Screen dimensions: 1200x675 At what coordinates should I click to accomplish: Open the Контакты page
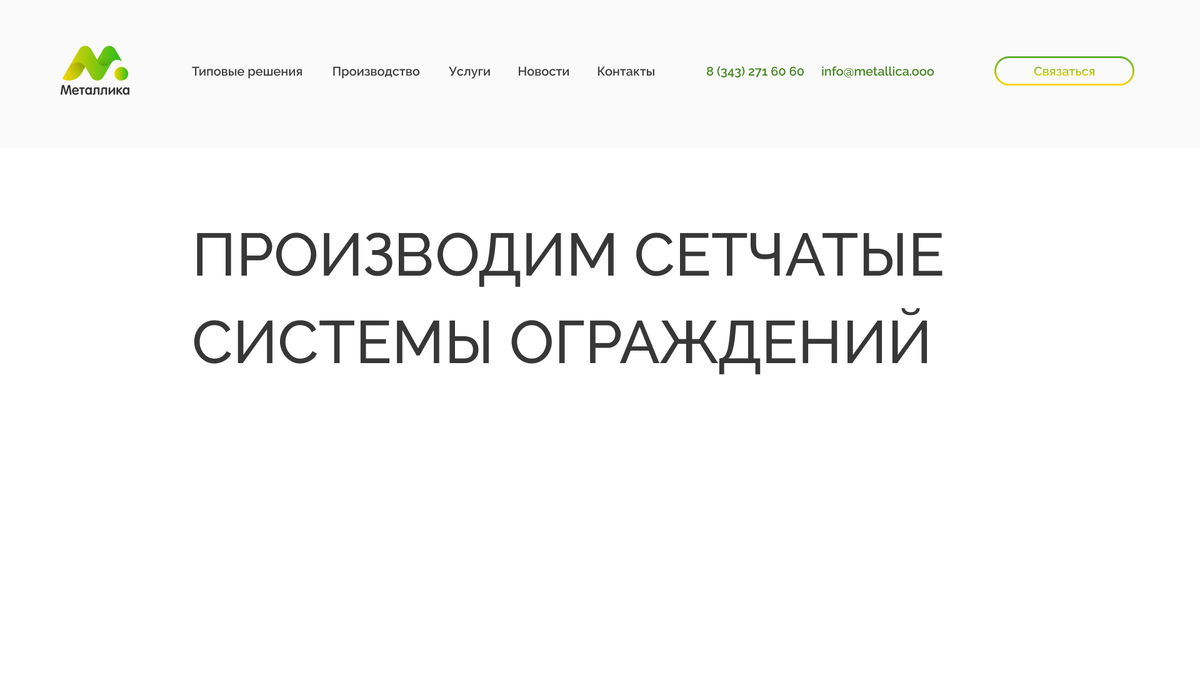point(626,72)
